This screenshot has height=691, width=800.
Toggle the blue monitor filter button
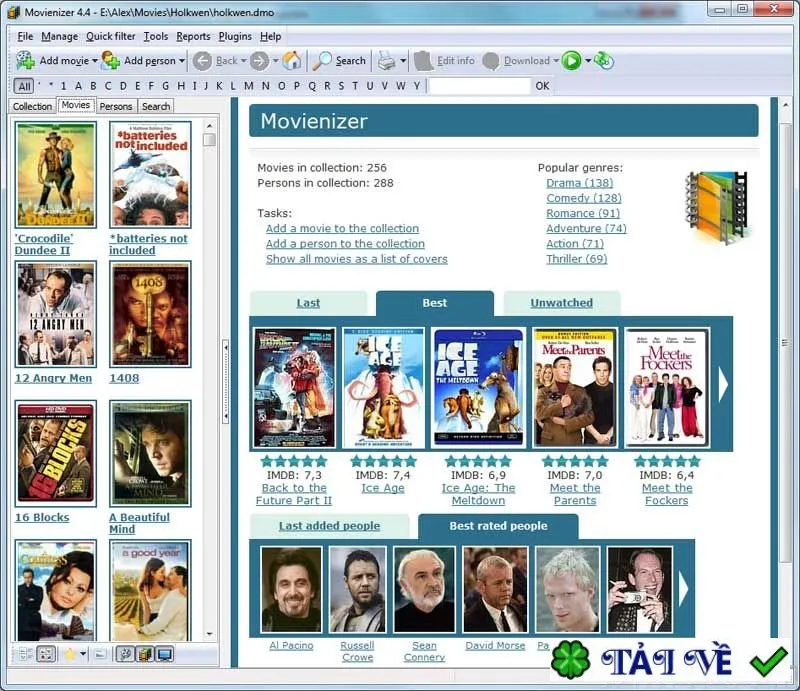(165, 654)
